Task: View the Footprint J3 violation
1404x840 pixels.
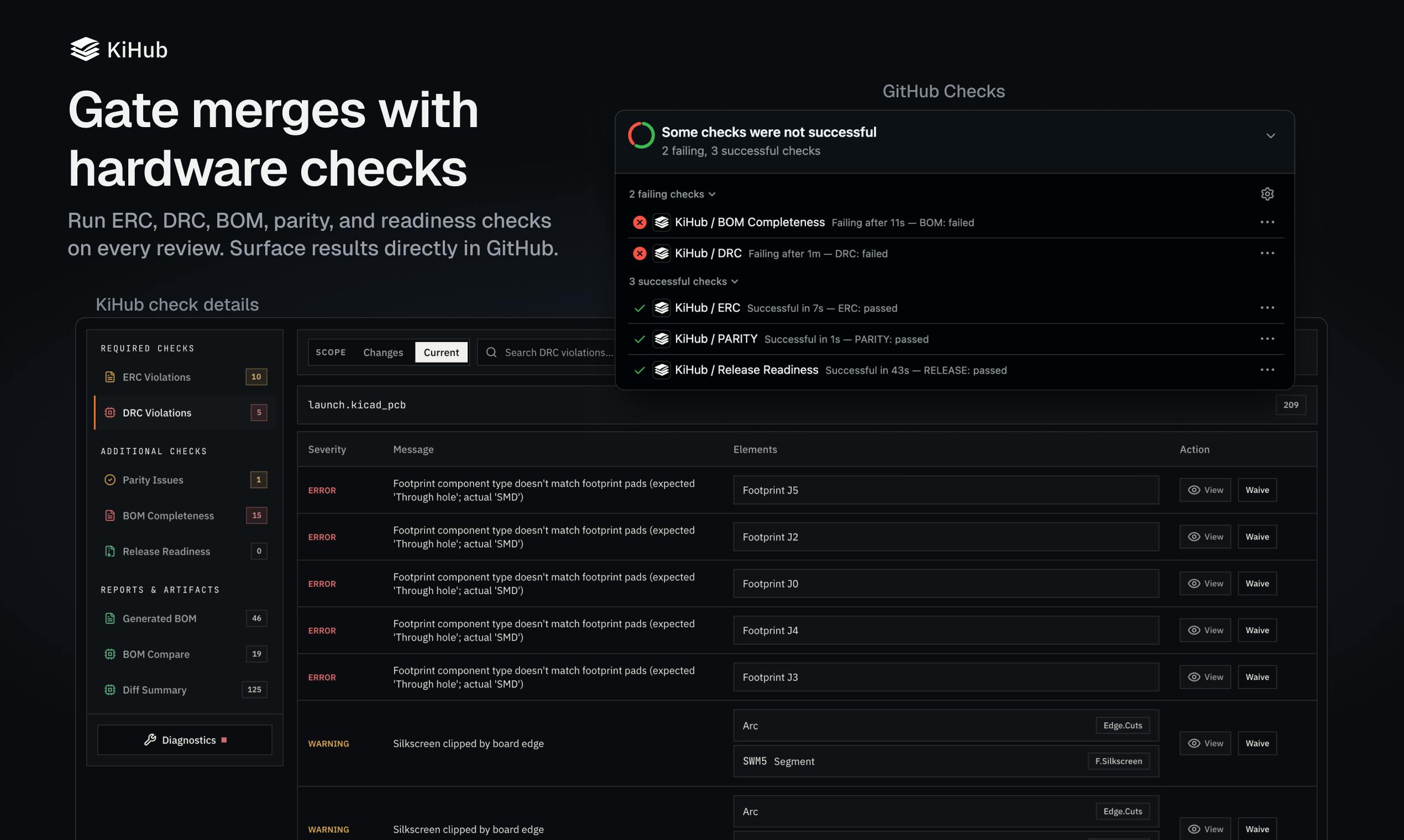Action: [1204, 677]
